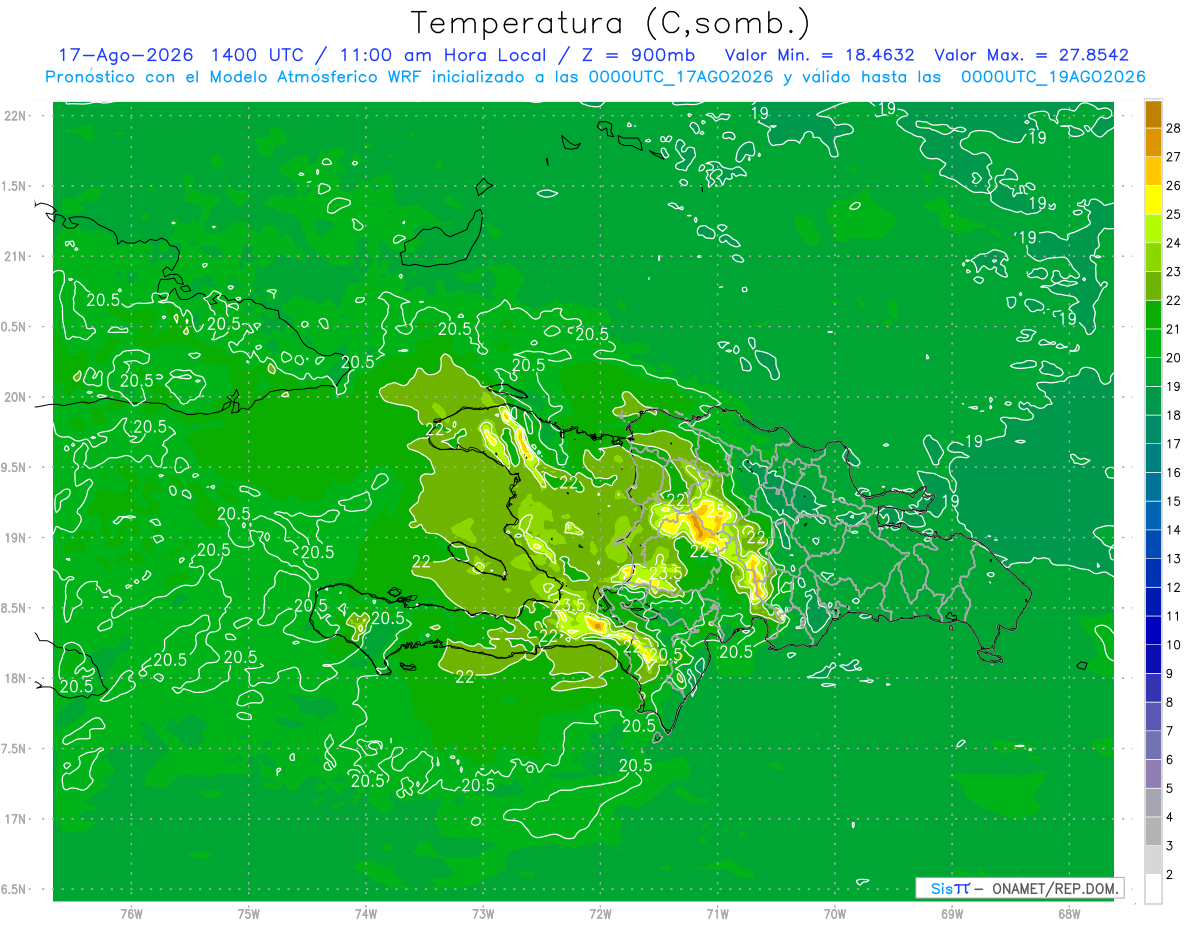Click the 'Valor Max. = 27.8542' value
Screen dimensions: 1200x927
(x=1031, y=55)
